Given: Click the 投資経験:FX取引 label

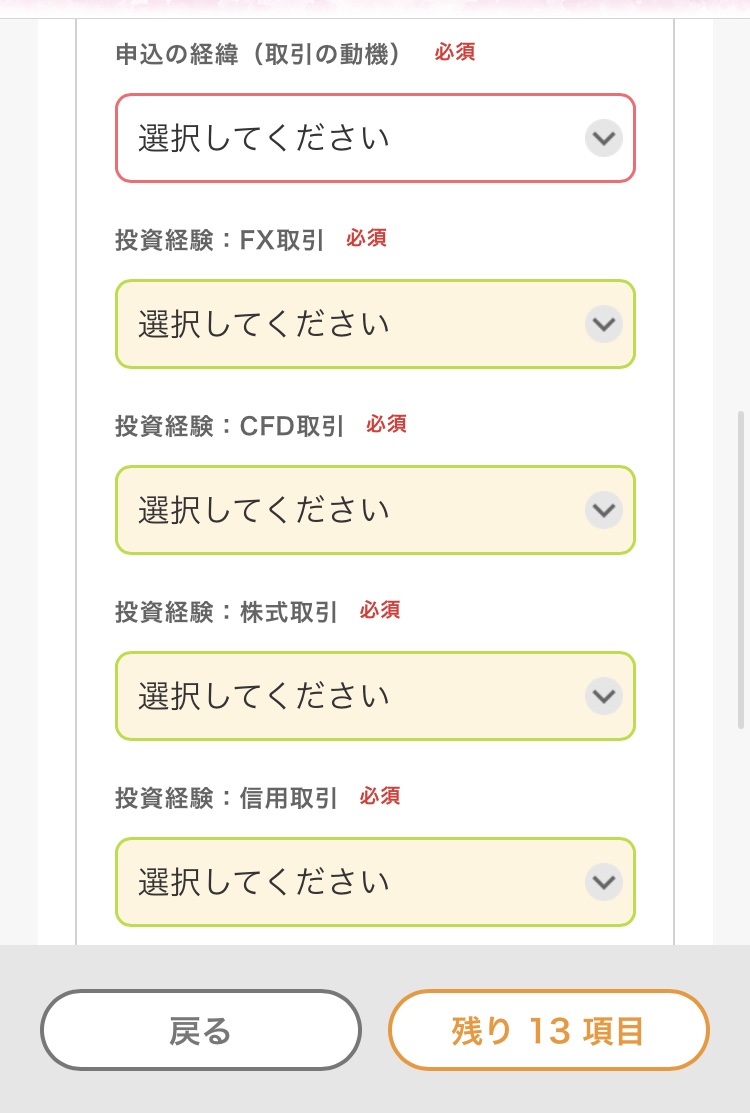Looking at the screenshot, I should (219, 240).
